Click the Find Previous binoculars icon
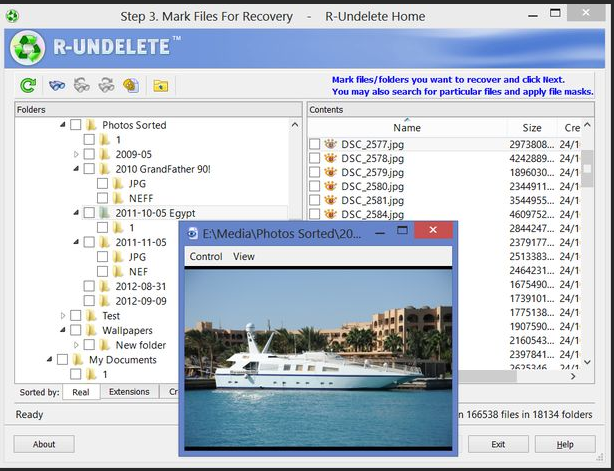 coord(81,85)
